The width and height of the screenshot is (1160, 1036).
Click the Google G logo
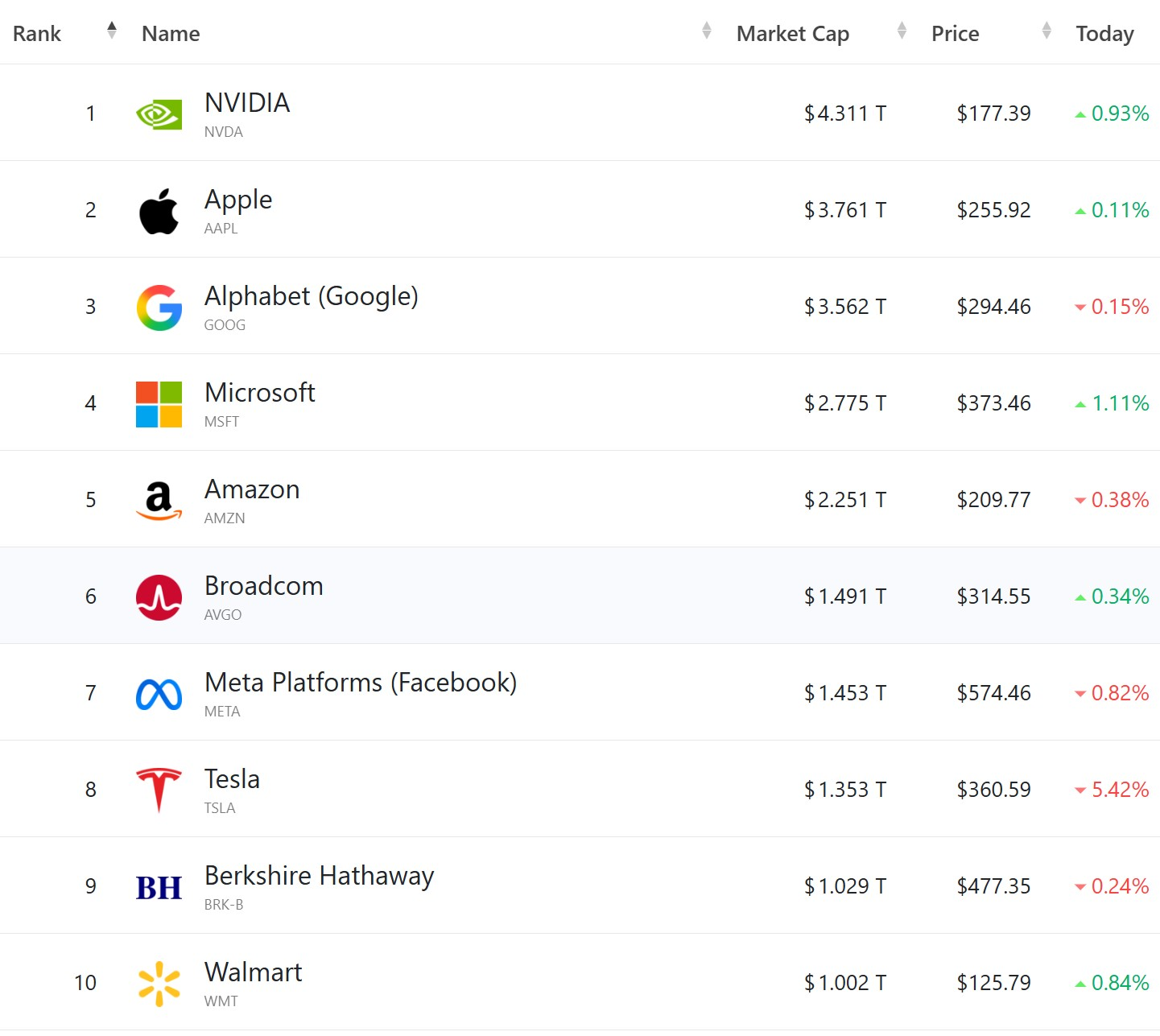[x=159, y=307]
